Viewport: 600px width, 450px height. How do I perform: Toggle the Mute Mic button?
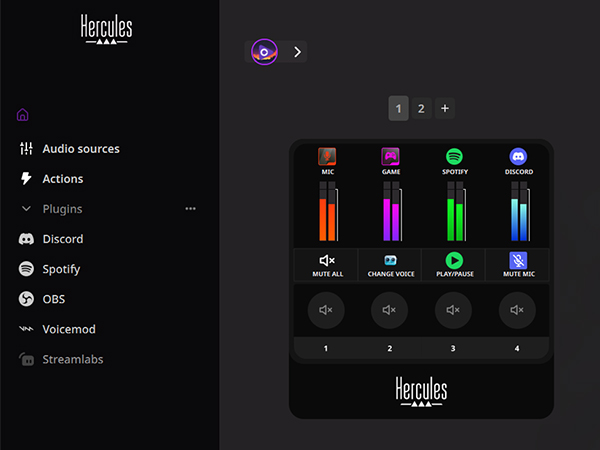click(518, 264)
